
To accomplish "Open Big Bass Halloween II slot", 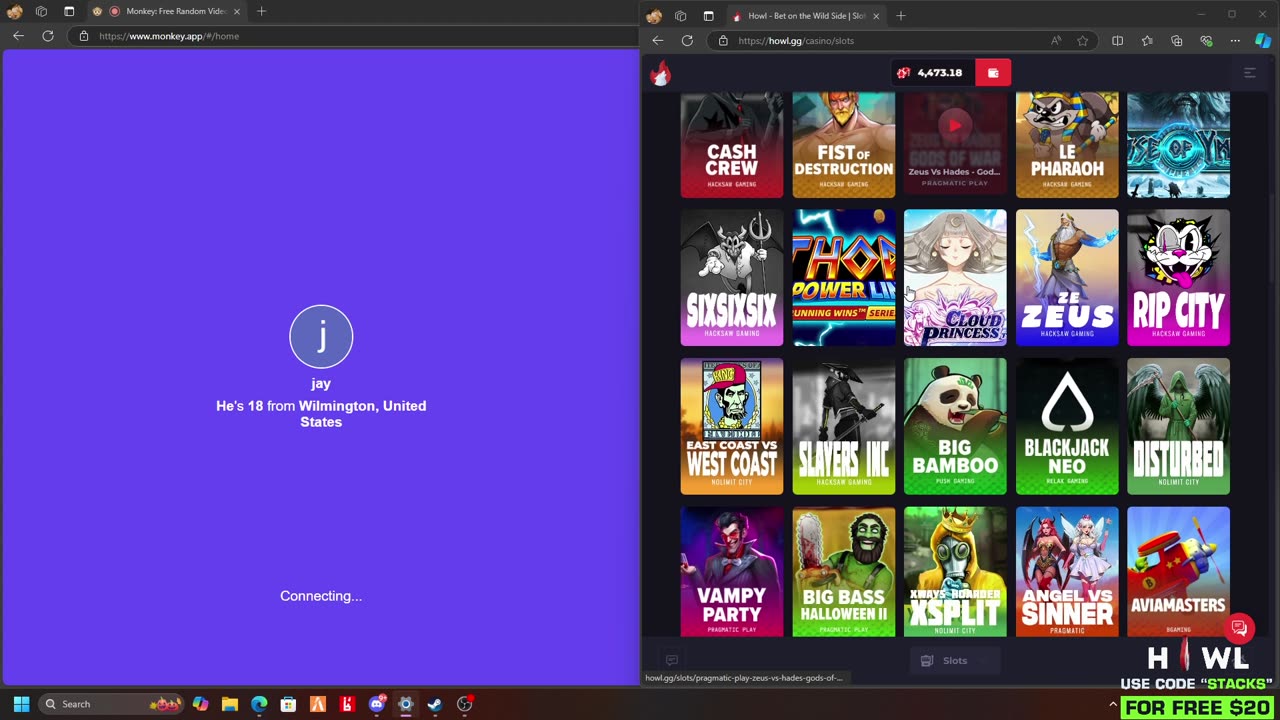I will 844,571.
